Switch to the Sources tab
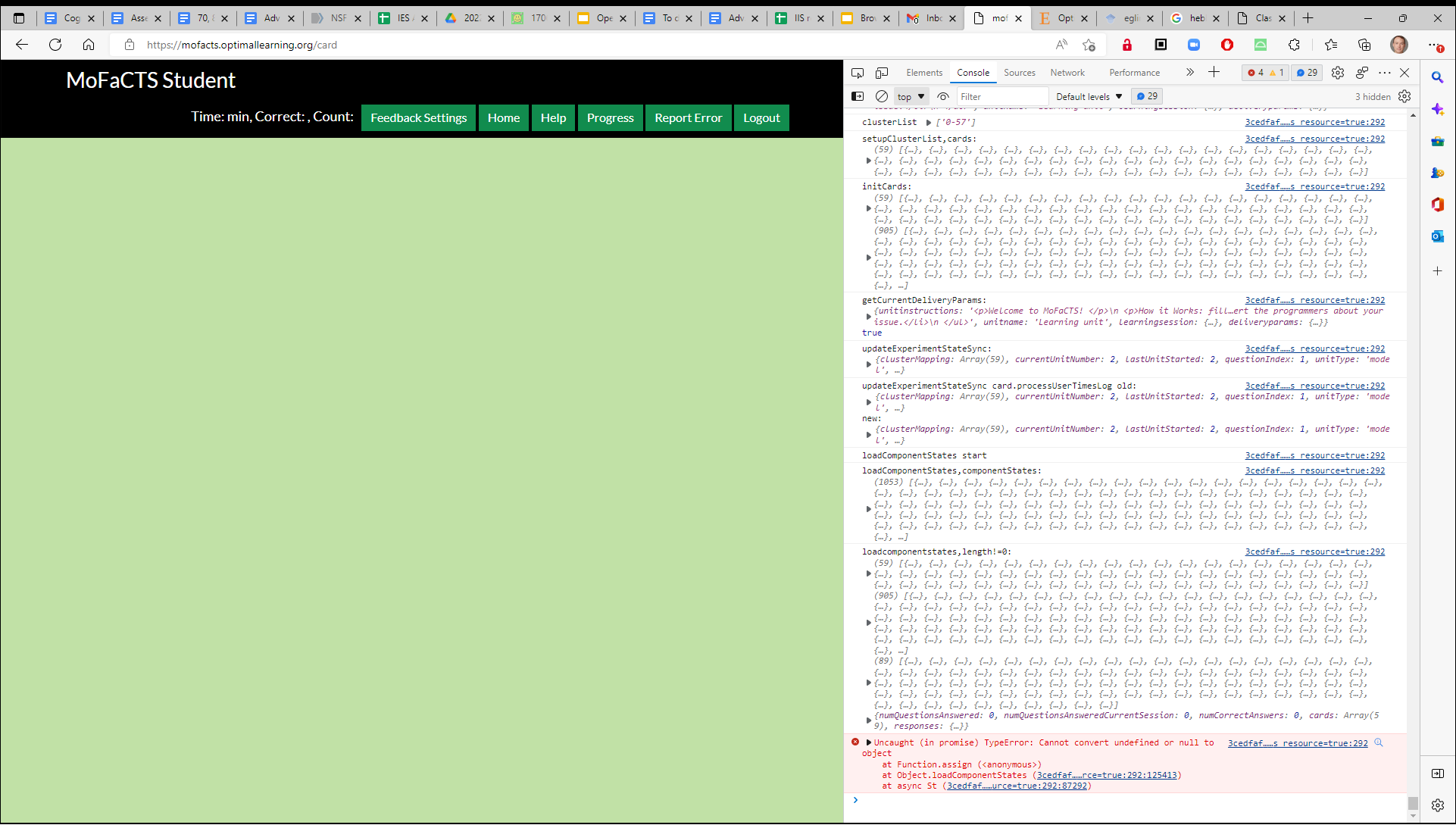The image size is (1456, 825). pyautogui.click(x=1020, y=72)
